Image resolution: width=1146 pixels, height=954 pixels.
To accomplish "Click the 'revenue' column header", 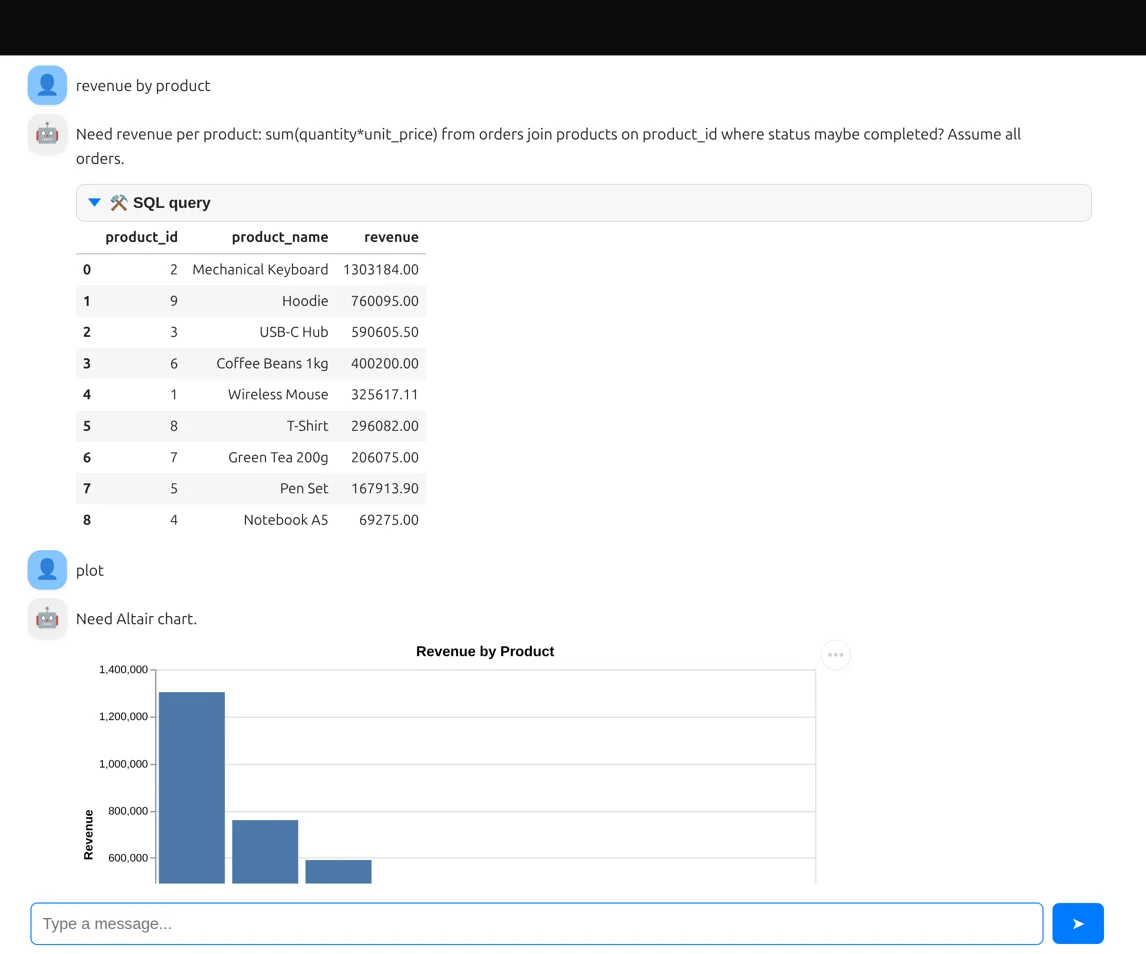I will [391, 237].
